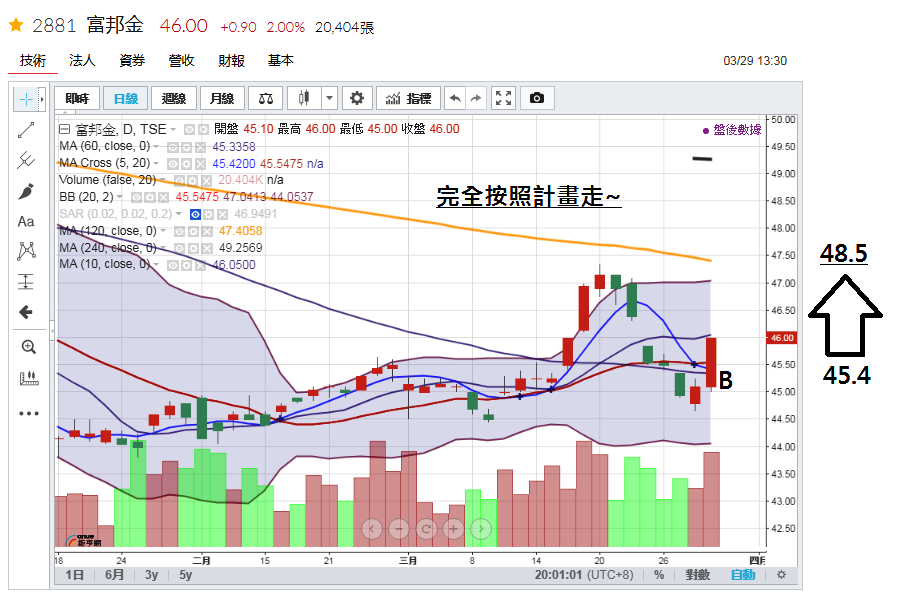Viewport: 900px width, 600px height.
Task: Toggle visibility of MA (120, close, 0)
Action: point(180,231)
